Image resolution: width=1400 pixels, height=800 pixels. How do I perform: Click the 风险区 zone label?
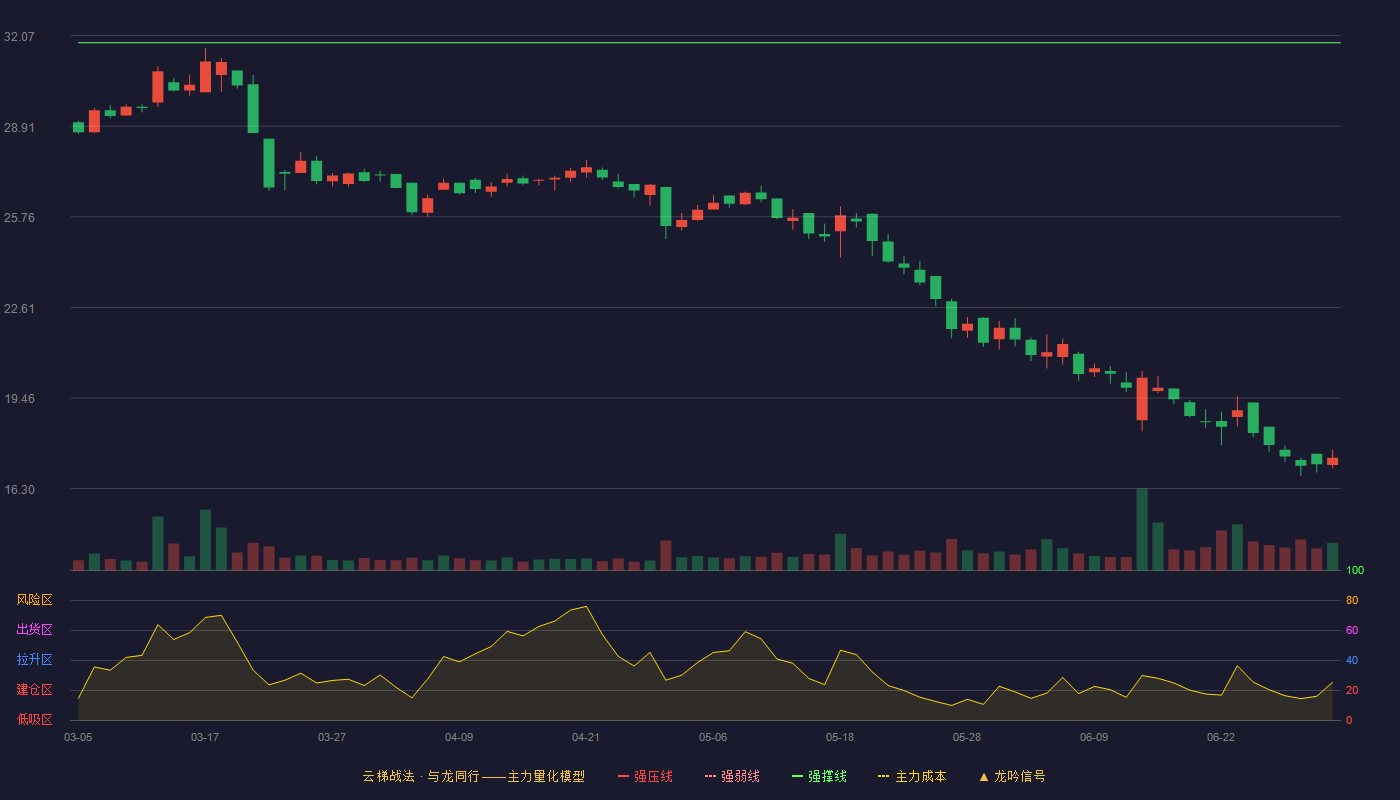tap(34, 600)
